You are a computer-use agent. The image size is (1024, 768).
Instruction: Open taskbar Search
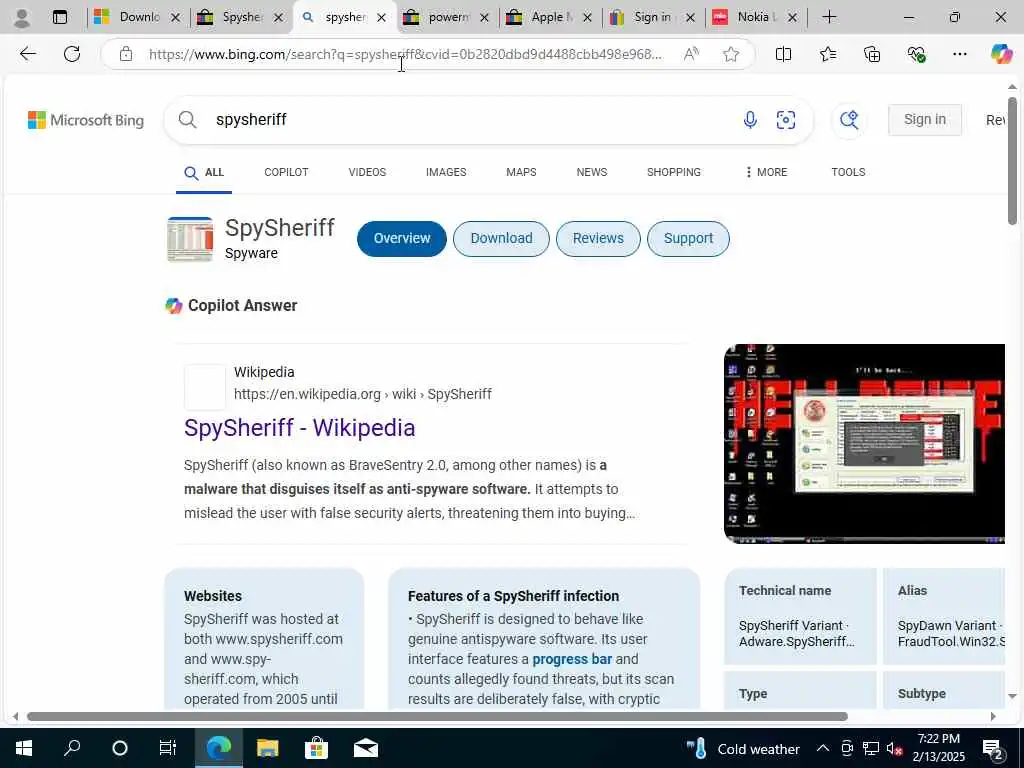[72, 748]
